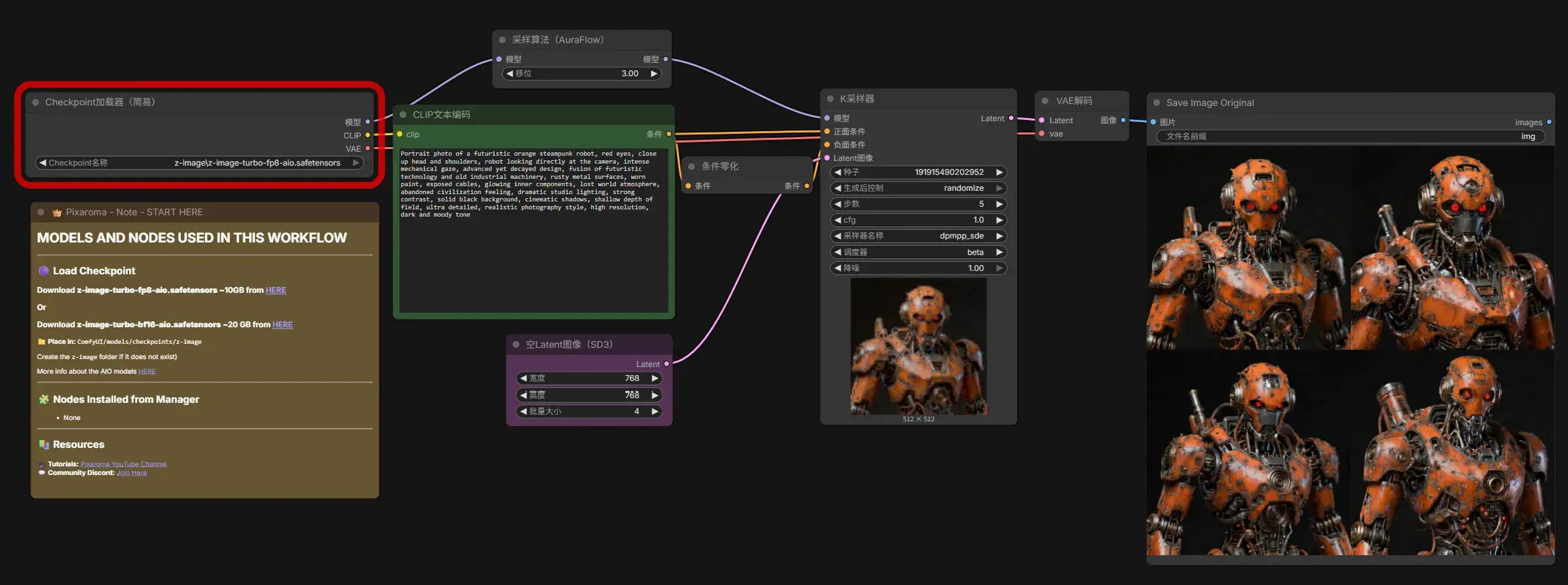Click the 模型 input port on K采样器
Image resolution: width=1568 pixels, height=585 pixels.
[827, 118]
